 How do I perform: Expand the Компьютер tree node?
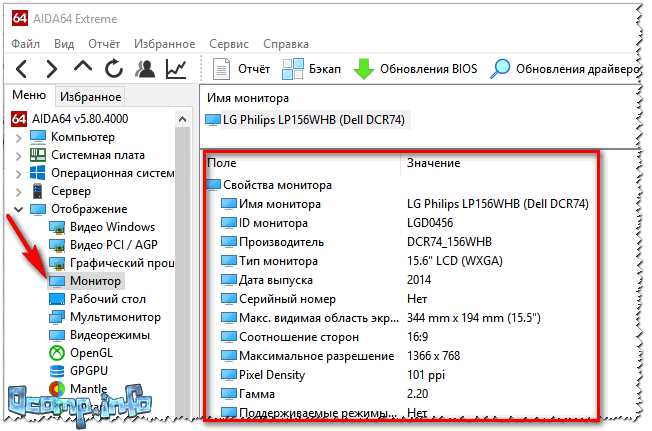click(18, 138)
